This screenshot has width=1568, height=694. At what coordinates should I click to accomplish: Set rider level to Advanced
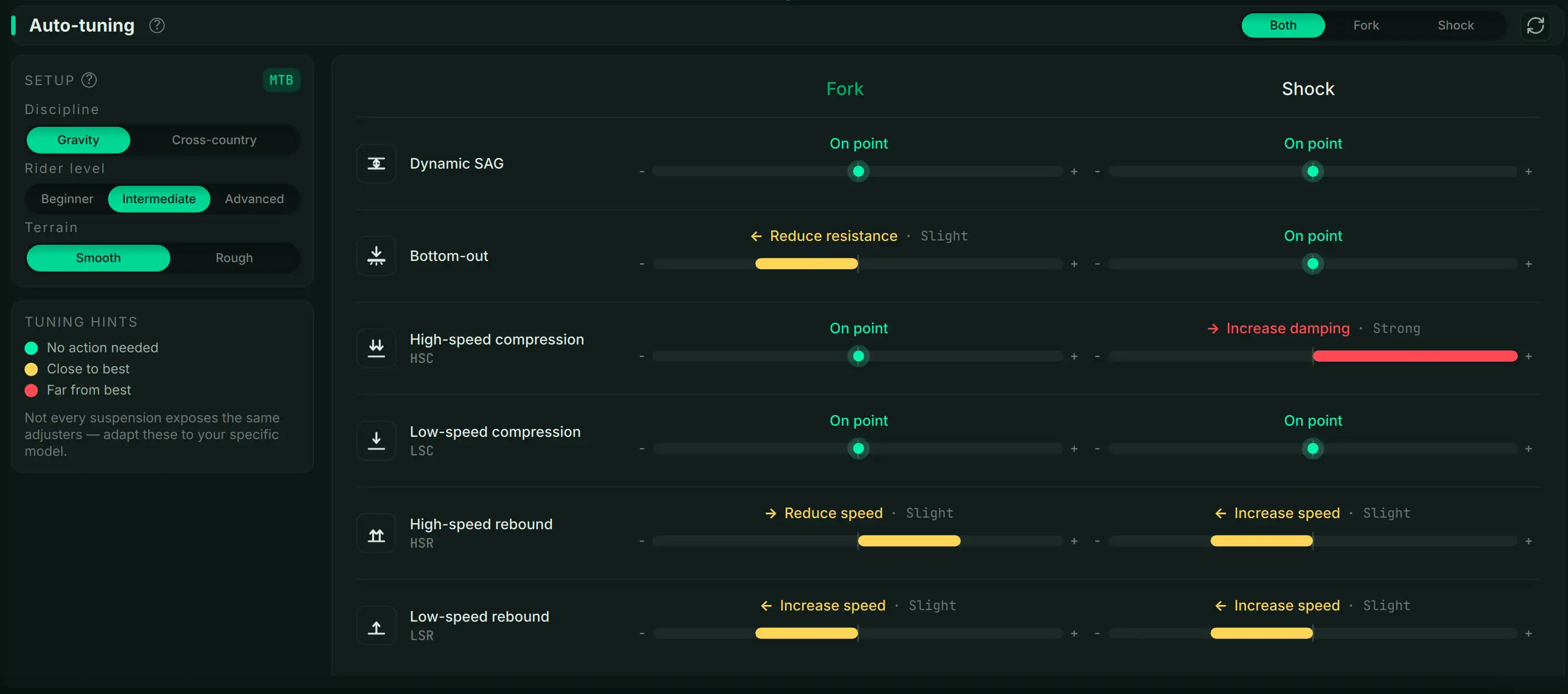coord(254,199)
